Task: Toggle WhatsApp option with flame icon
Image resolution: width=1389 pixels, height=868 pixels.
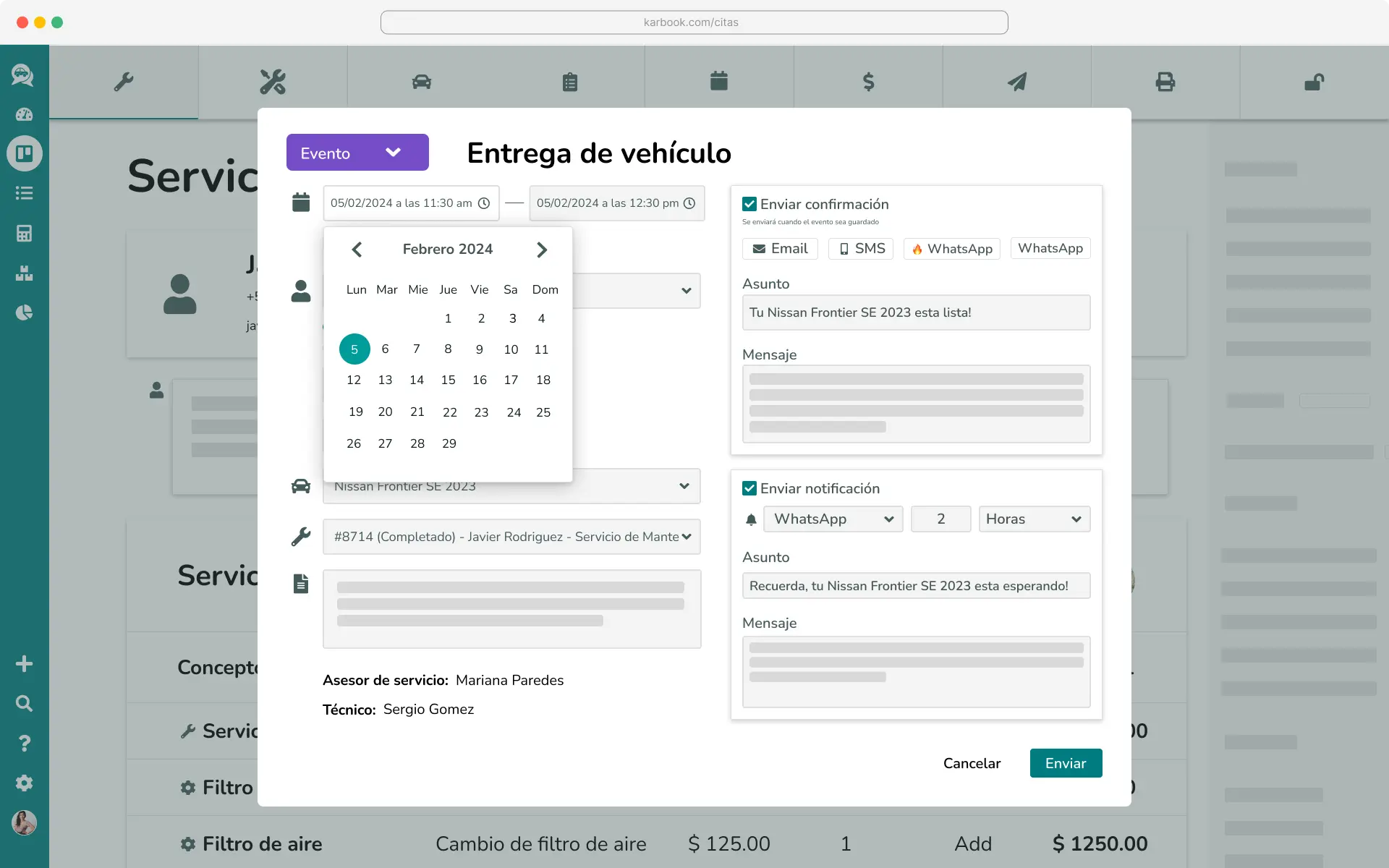Action: 952,249
